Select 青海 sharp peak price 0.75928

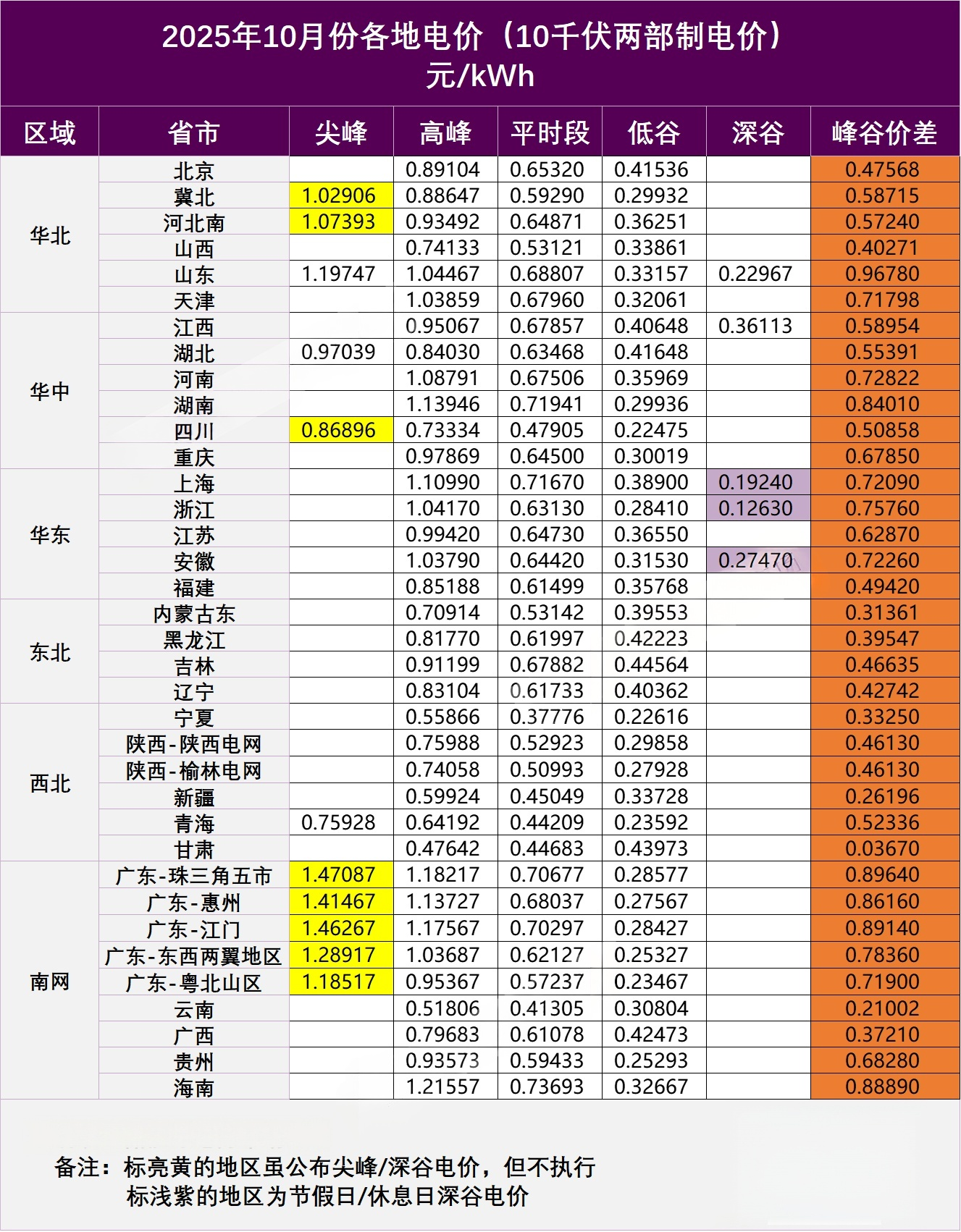339,822
